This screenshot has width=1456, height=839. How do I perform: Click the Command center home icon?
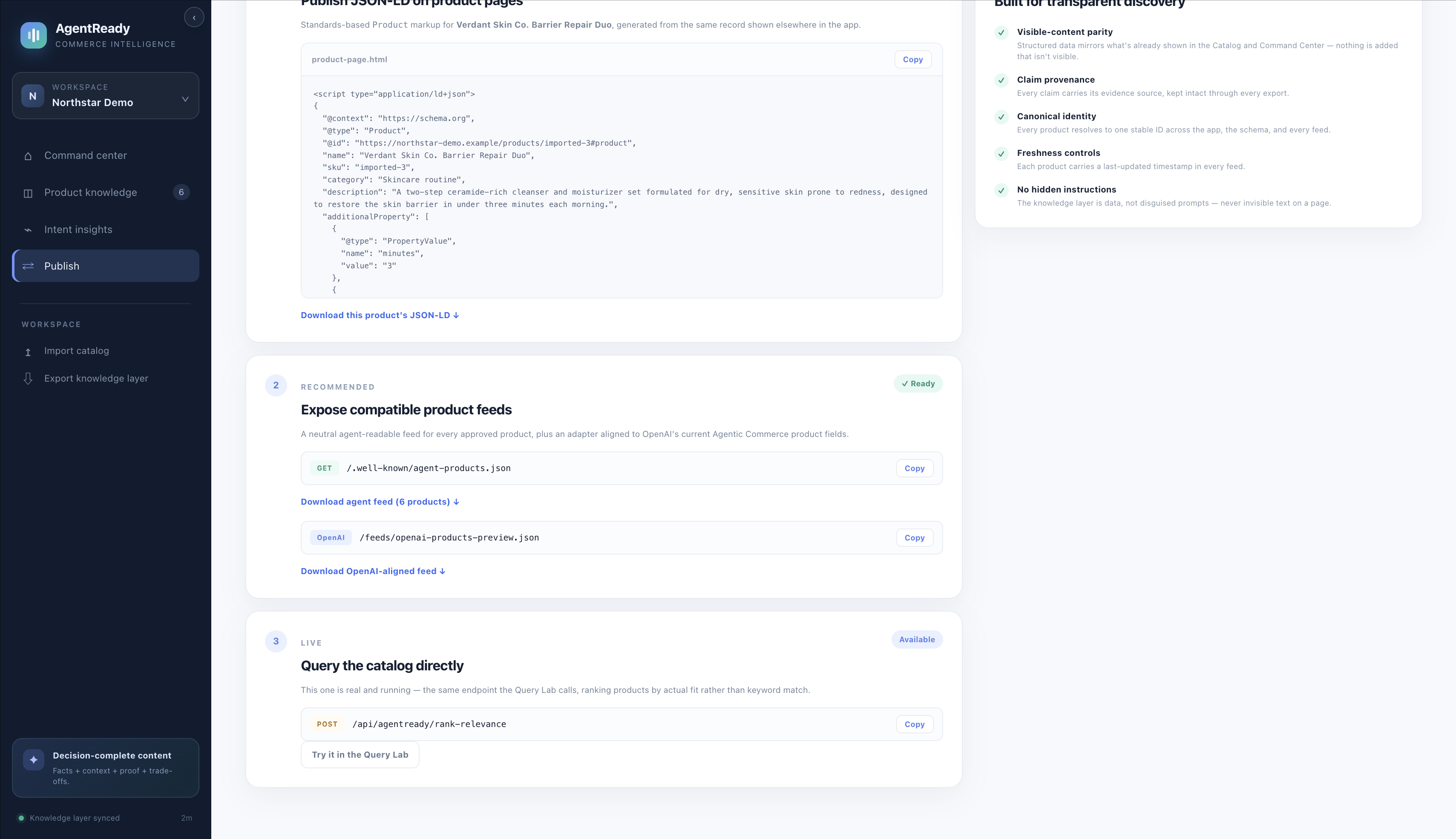(x=28, y=155)
